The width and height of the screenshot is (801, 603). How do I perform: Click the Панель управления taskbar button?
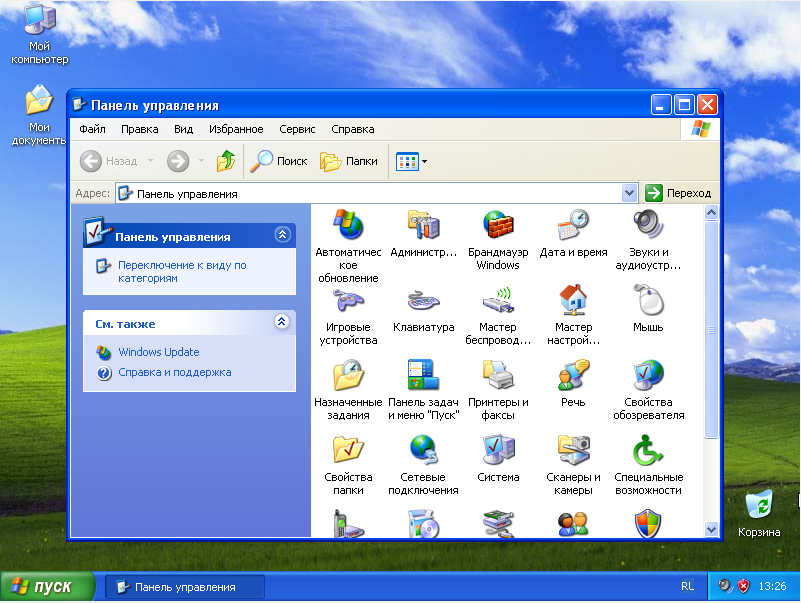pyautogui.click(x=185, y=587)
